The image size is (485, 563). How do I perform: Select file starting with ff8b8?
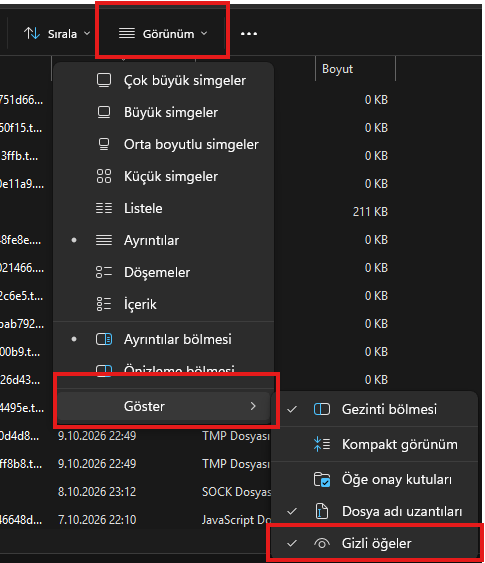[x=21, y=464]
